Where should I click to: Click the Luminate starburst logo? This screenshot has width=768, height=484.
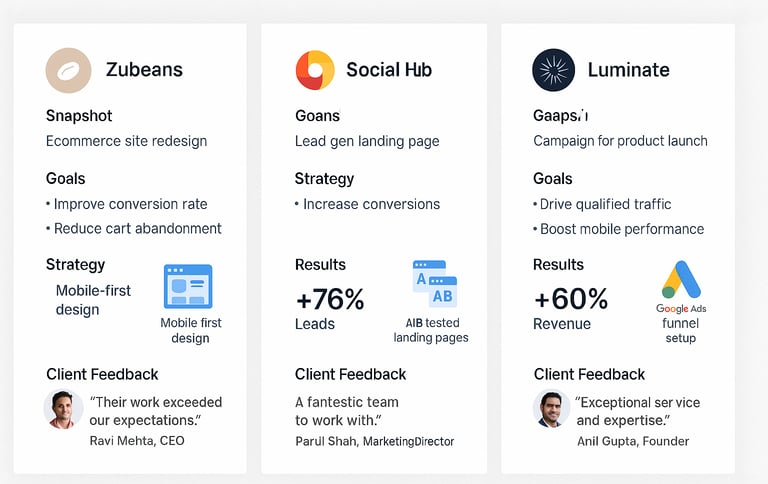[x=553, y=70]
